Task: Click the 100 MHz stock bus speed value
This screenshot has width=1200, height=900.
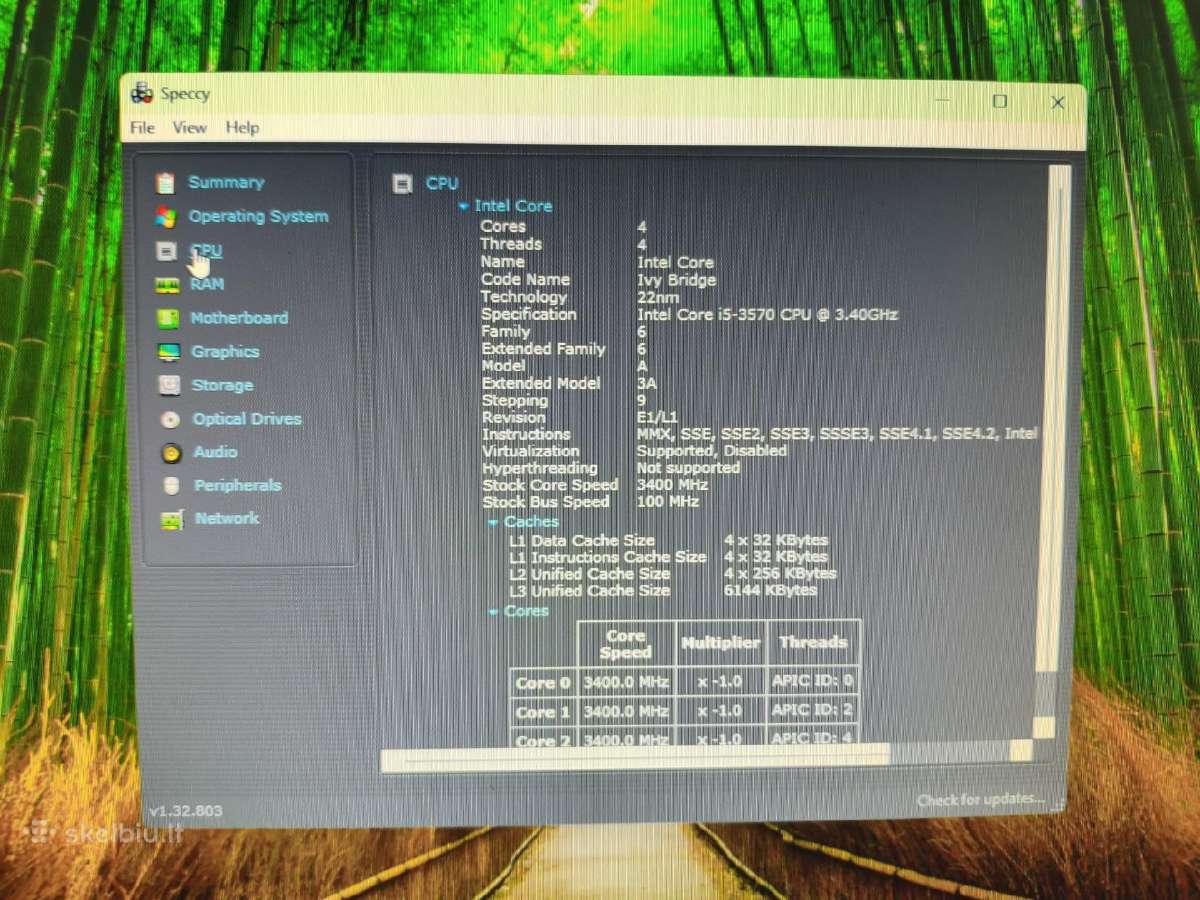Action: [668, 502]
